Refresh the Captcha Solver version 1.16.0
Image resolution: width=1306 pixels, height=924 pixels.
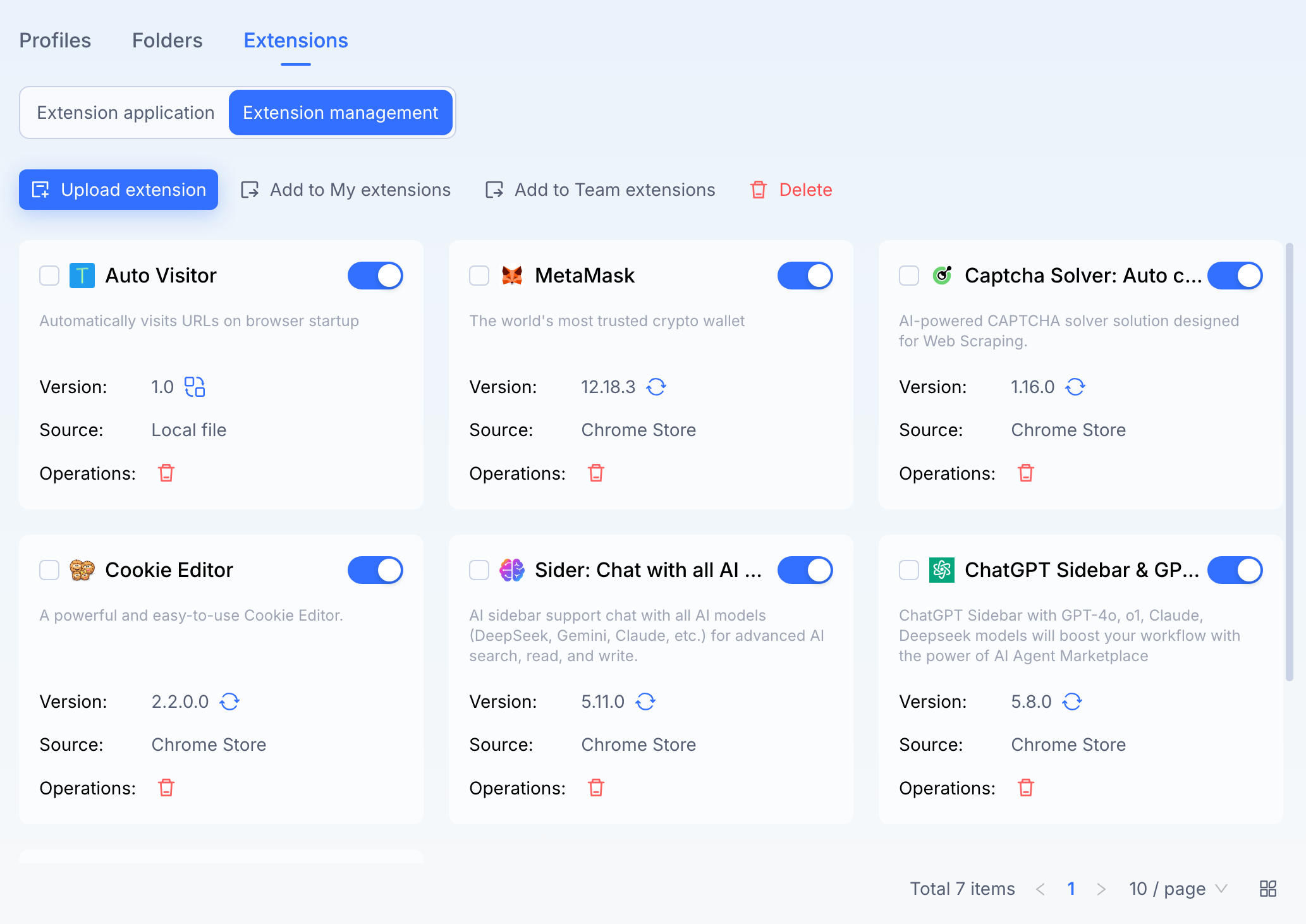[x=1075, y=387]
